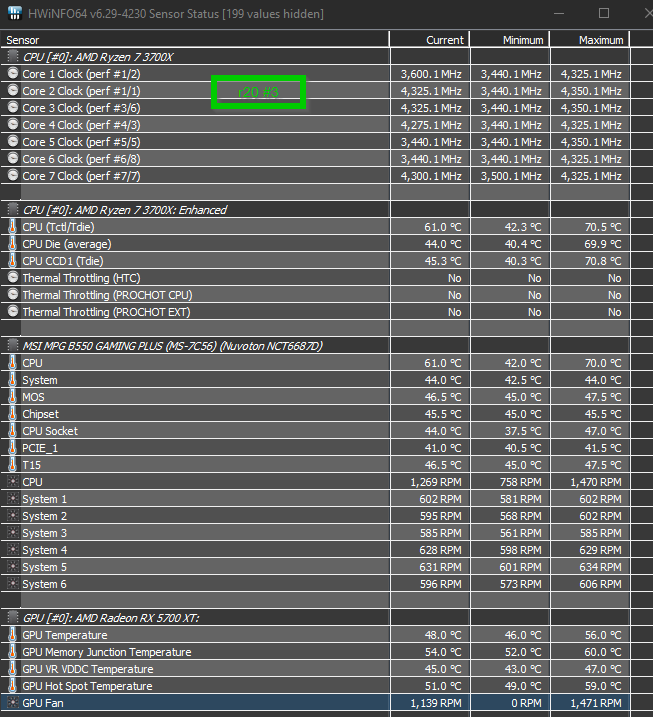
Task: Click the clock icon beside Core 6 Clock
Action: tap(13, 158)
